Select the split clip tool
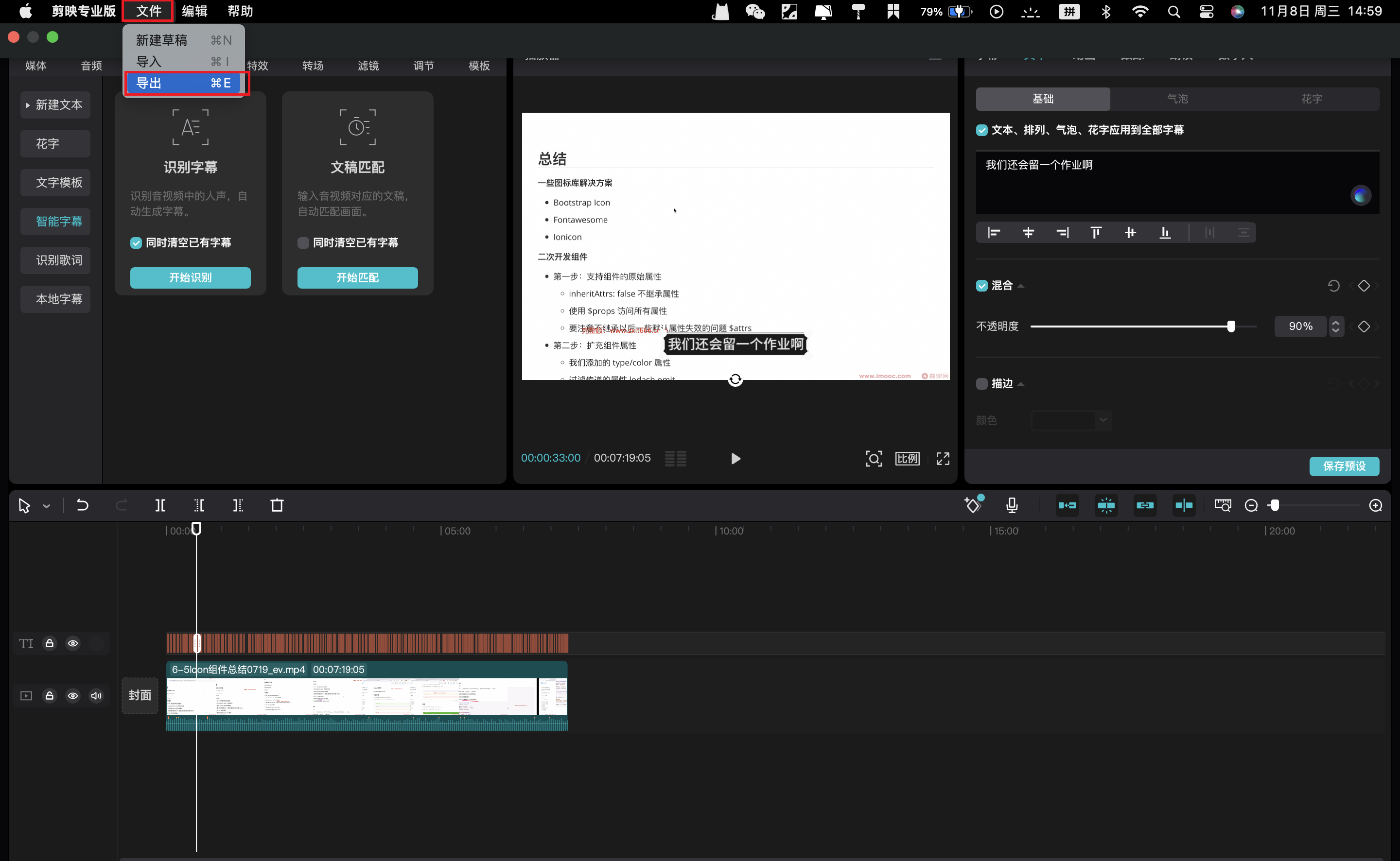The height and width of the screenshot is (861, 1400). click(160, 505)
